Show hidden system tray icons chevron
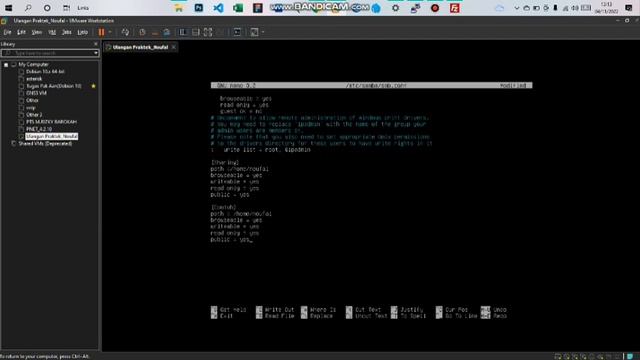The width and height of the screenshot is (640, 360). (516, 8)
